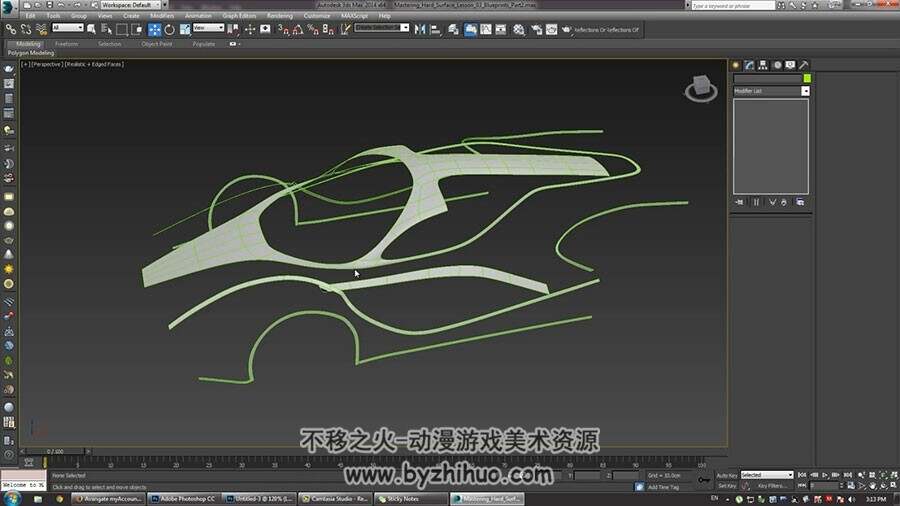Open the Tools menu
This screenshot has width=900, height=506.
[x=53, y=16]
